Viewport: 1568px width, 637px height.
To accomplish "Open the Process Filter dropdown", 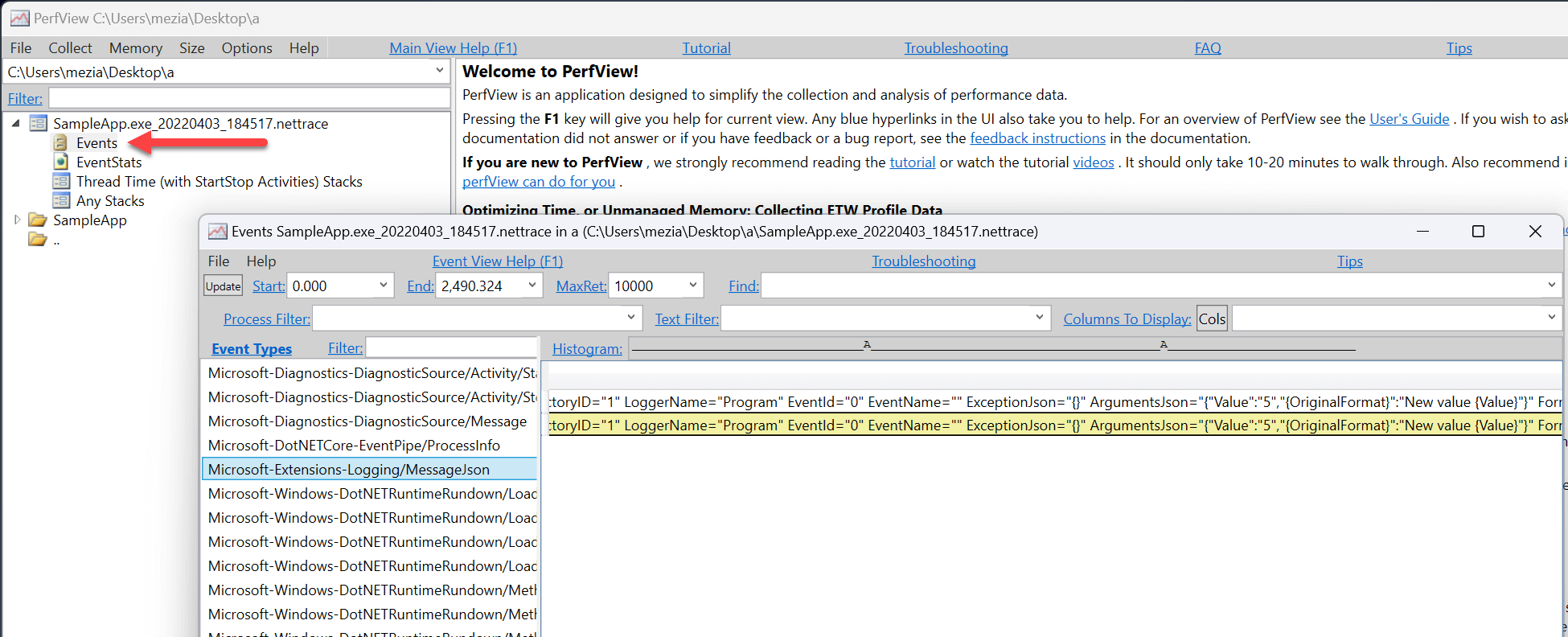I will click(x=630, y=318).
